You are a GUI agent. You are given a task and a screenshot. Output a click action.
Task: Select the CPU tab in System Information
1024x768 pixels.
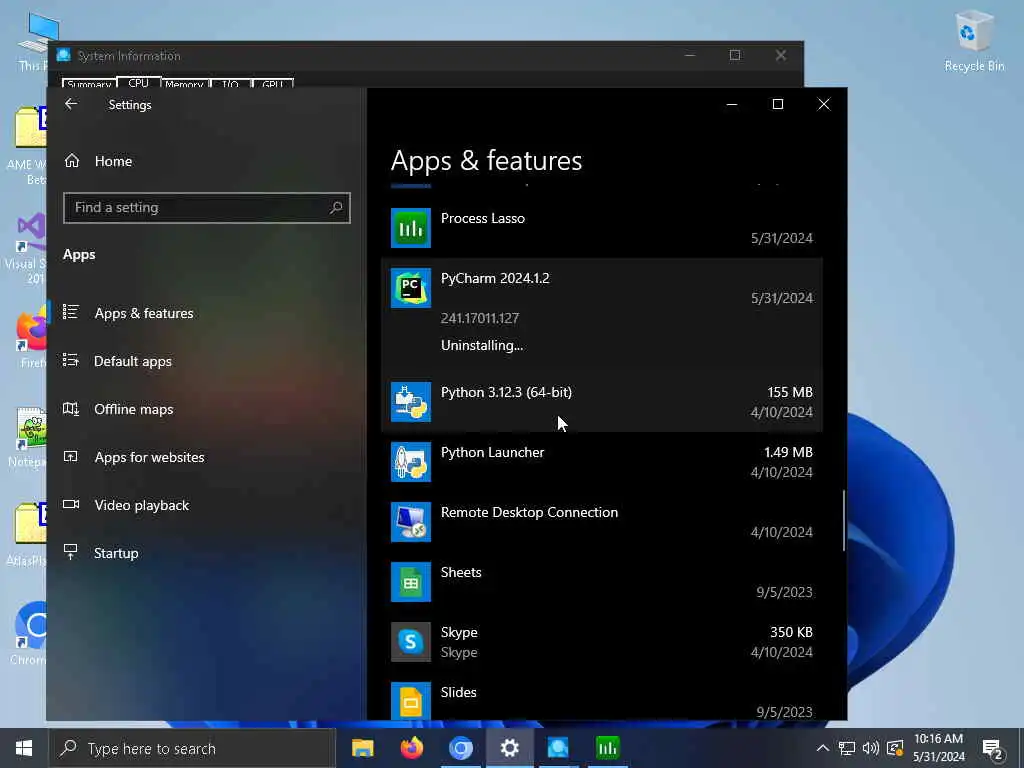[138, 83]
